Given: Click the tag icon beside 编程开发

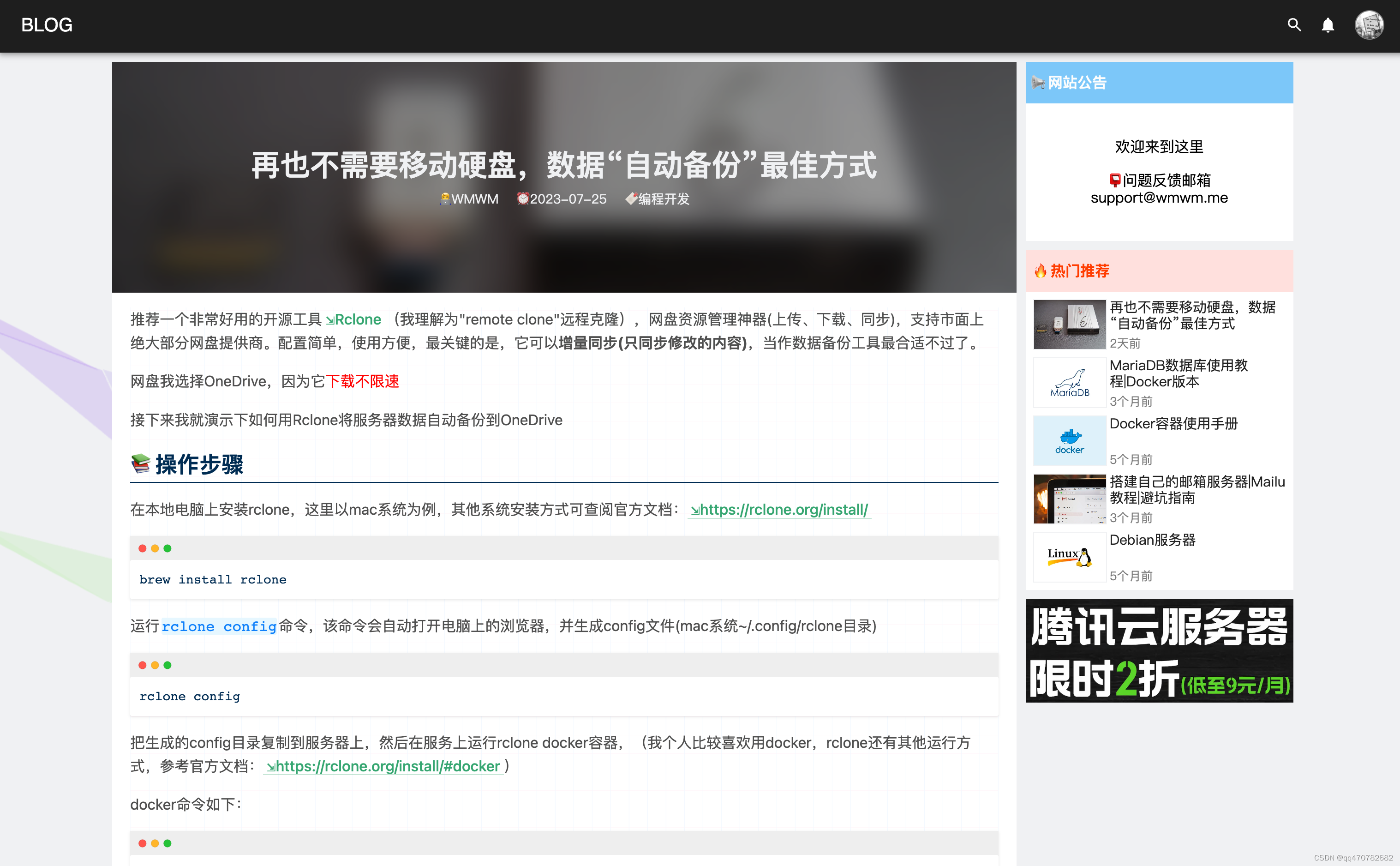Looking at the screenshot, I should coord(631,199).
